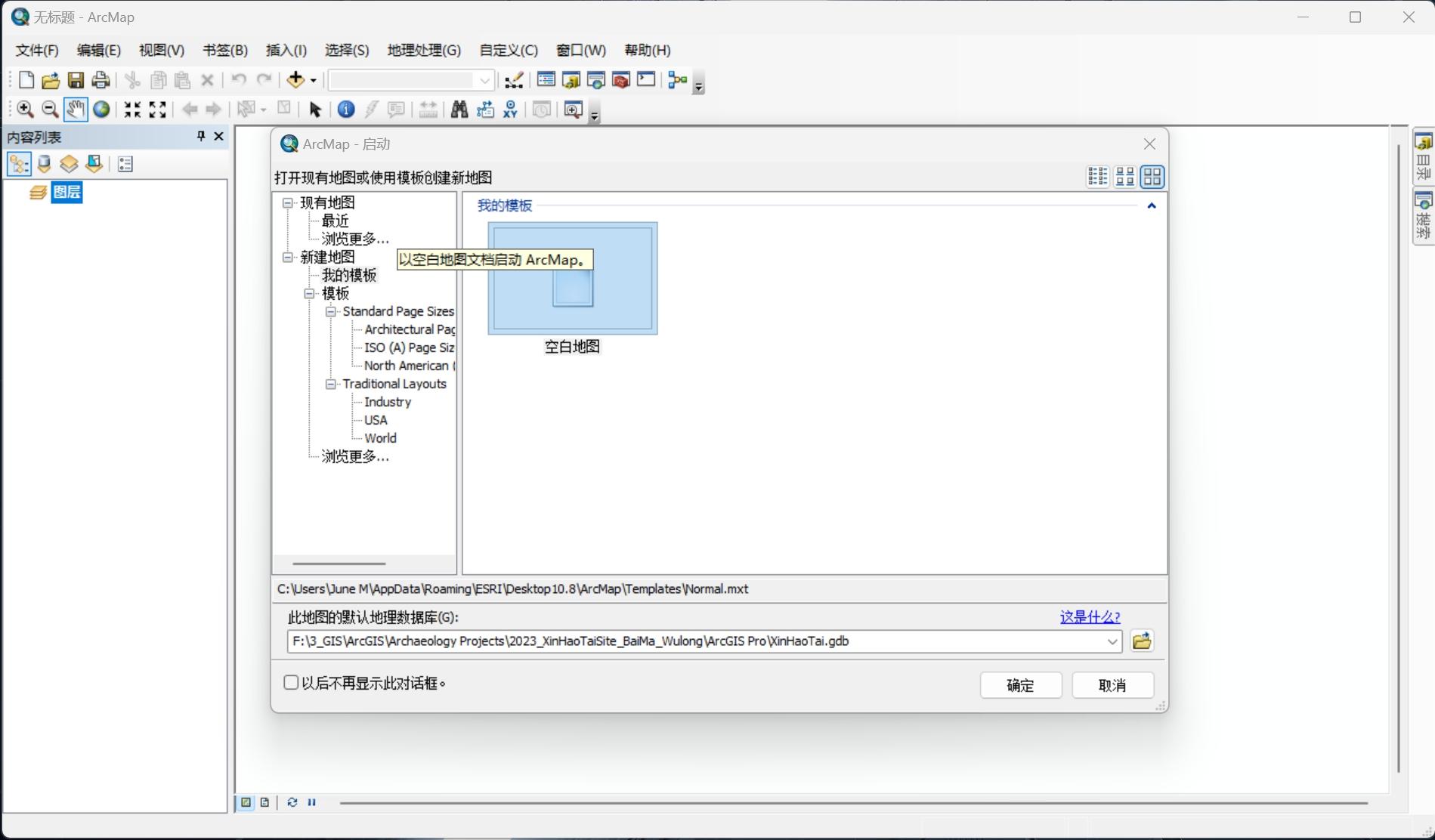Screen dimensions: 1435x840
Task: Open the ModelBuilder window icon
Action: click(678, 79)
